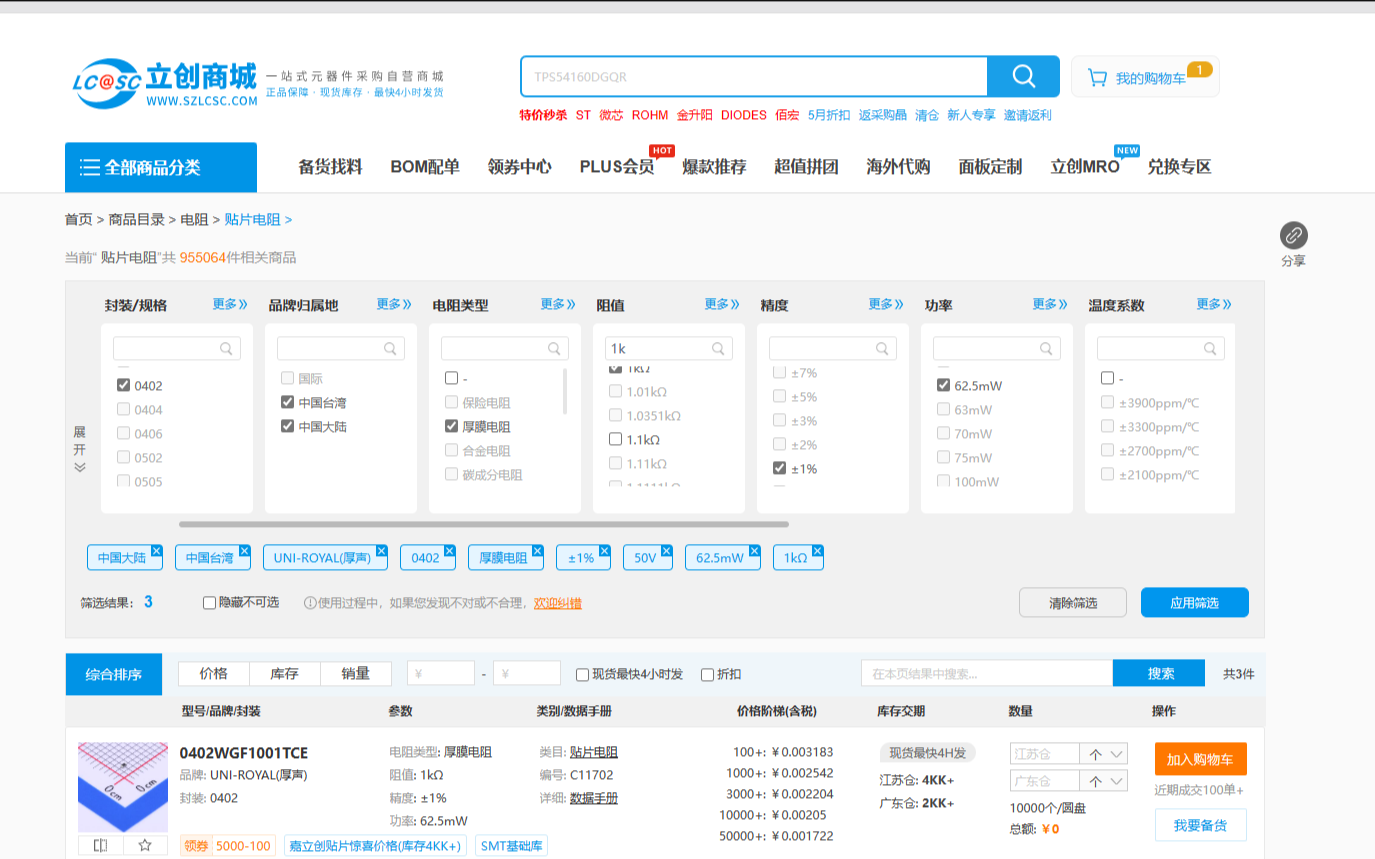This screenshot has width=1375, height=859.
Task: Click the 应用筛选 button
Action: click(1194, 603)
